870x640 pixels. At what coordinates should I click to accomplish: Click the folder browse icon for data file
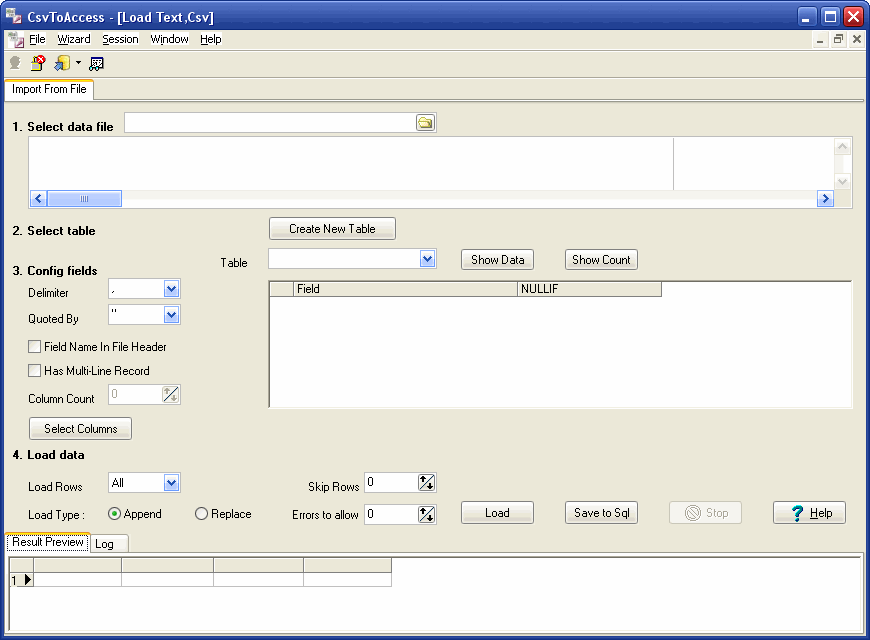pos(425,123)
